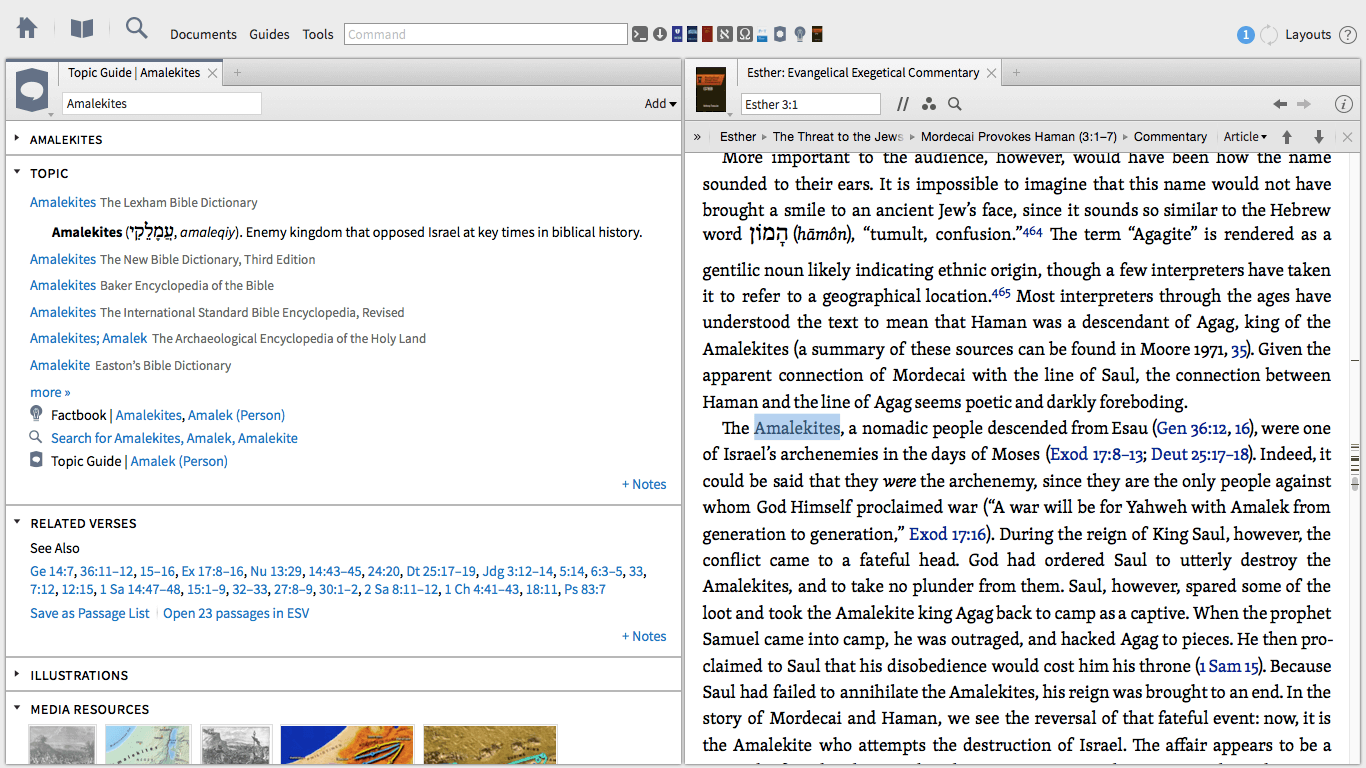Open the Article navigation dropdown
Screen dimensions: 1366x768
coord(1245,137)
